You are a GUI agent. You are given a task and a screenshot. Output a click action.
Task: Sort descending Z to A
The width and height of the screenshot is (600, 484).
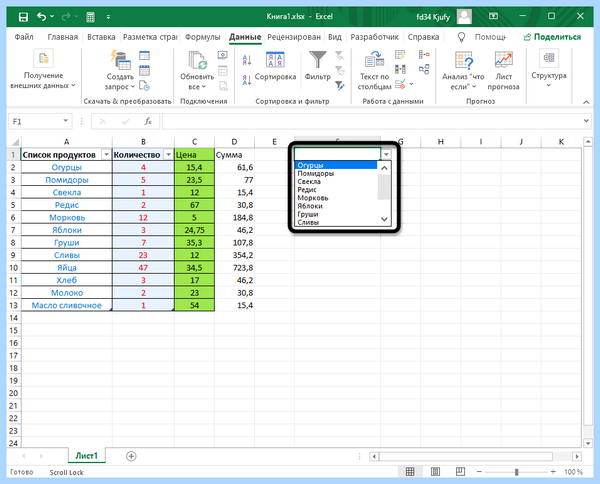(x=247, y=80)
